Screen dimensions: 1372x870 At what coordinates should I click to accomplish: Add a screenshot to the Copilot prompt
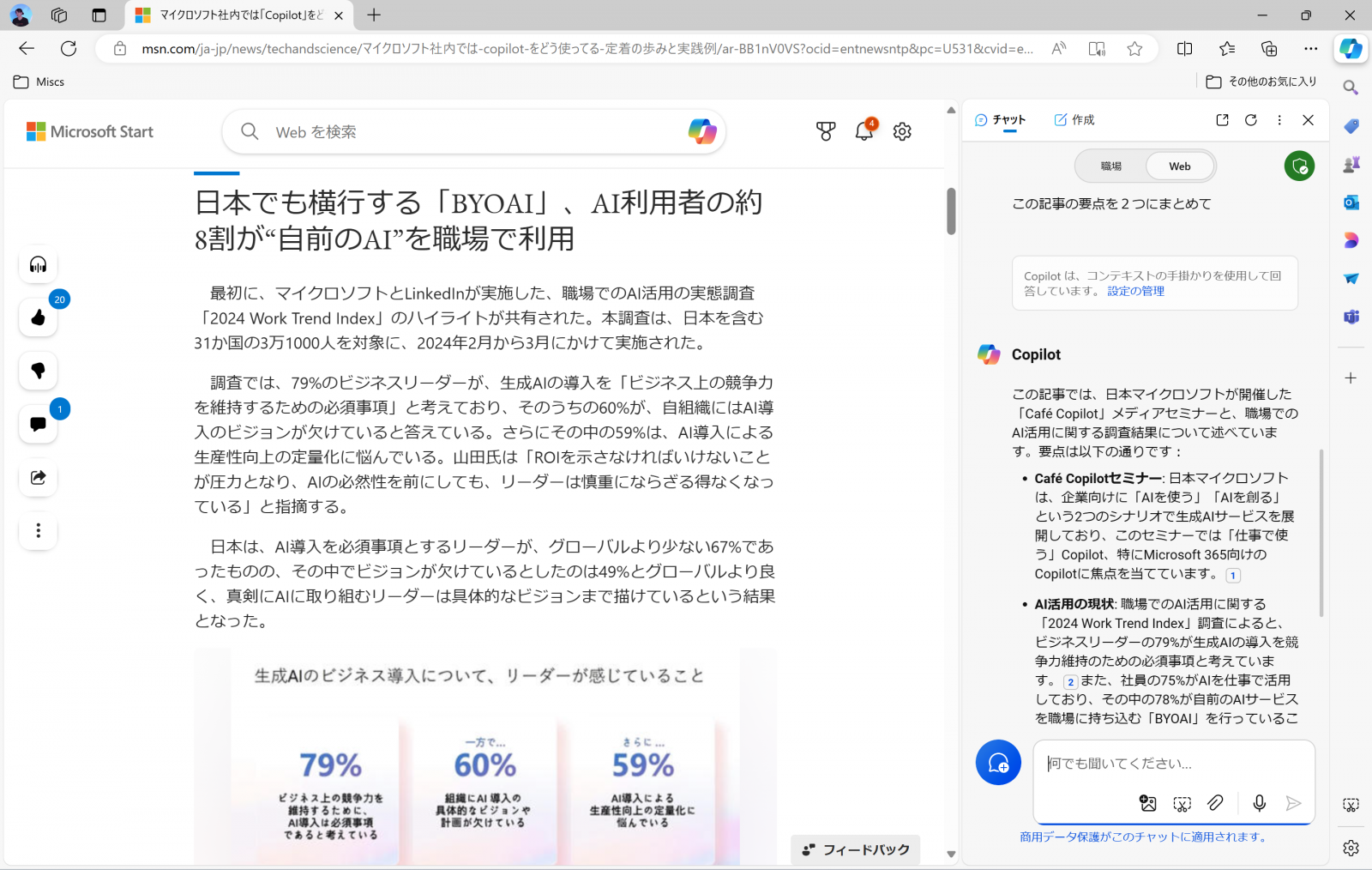[1182, 803]
